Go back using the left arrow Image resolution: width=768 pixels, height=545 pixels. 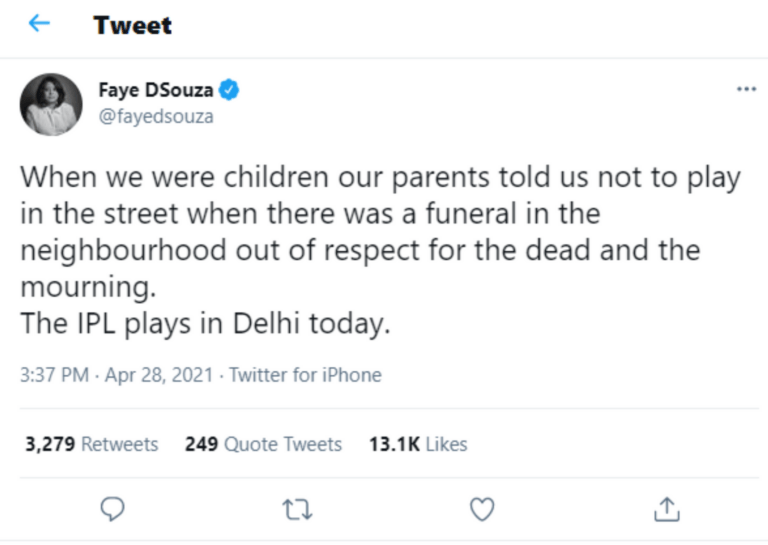pyautogui.click(x=39, y=24)
